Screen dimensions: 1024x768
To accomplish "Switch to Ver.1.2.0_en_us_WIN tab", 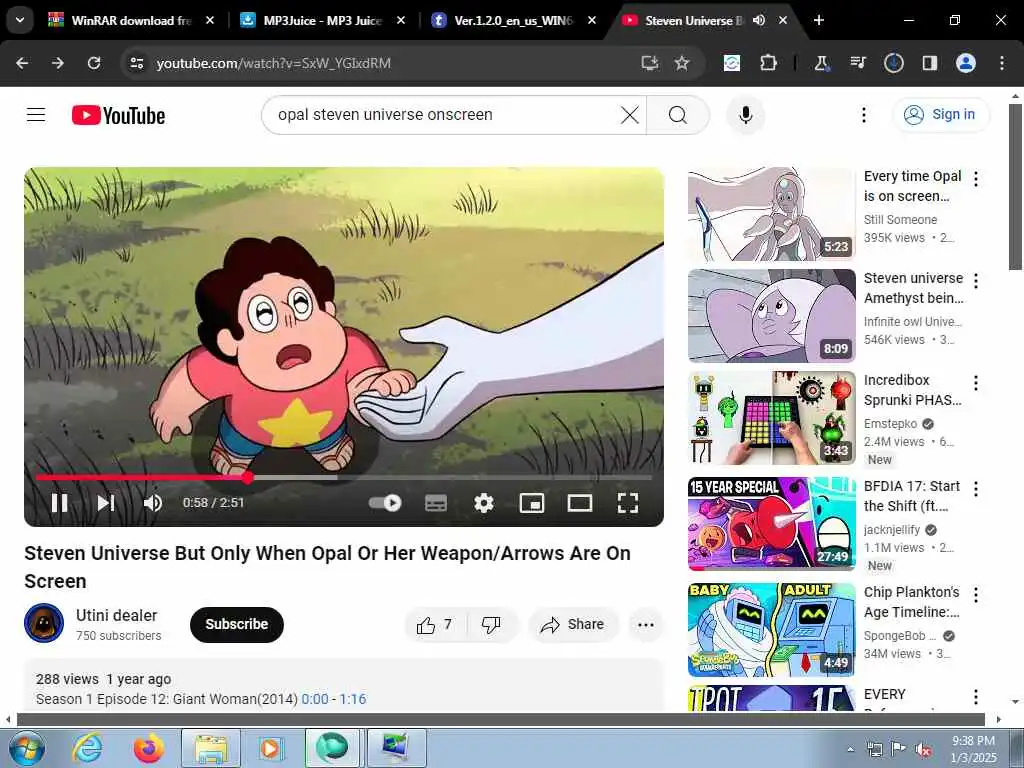I will pyautogui.click(x=513, y=20).
